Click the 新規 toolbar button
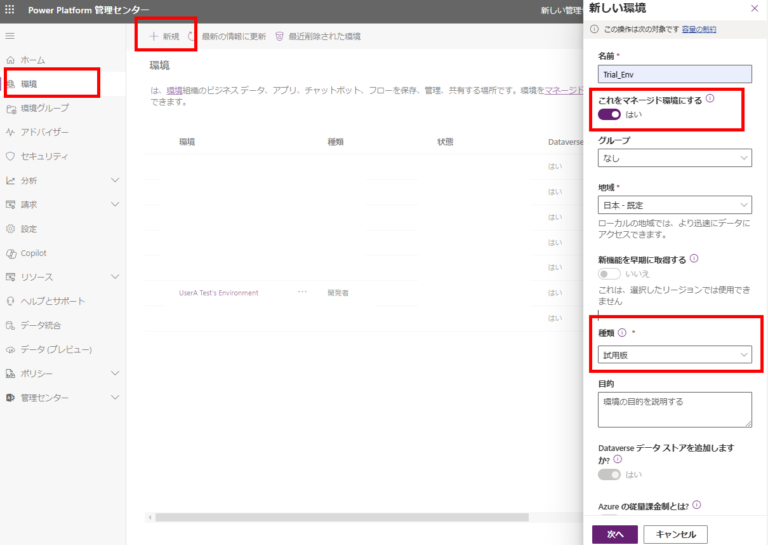This screenshot has width=768, height=545. [165, 36]
